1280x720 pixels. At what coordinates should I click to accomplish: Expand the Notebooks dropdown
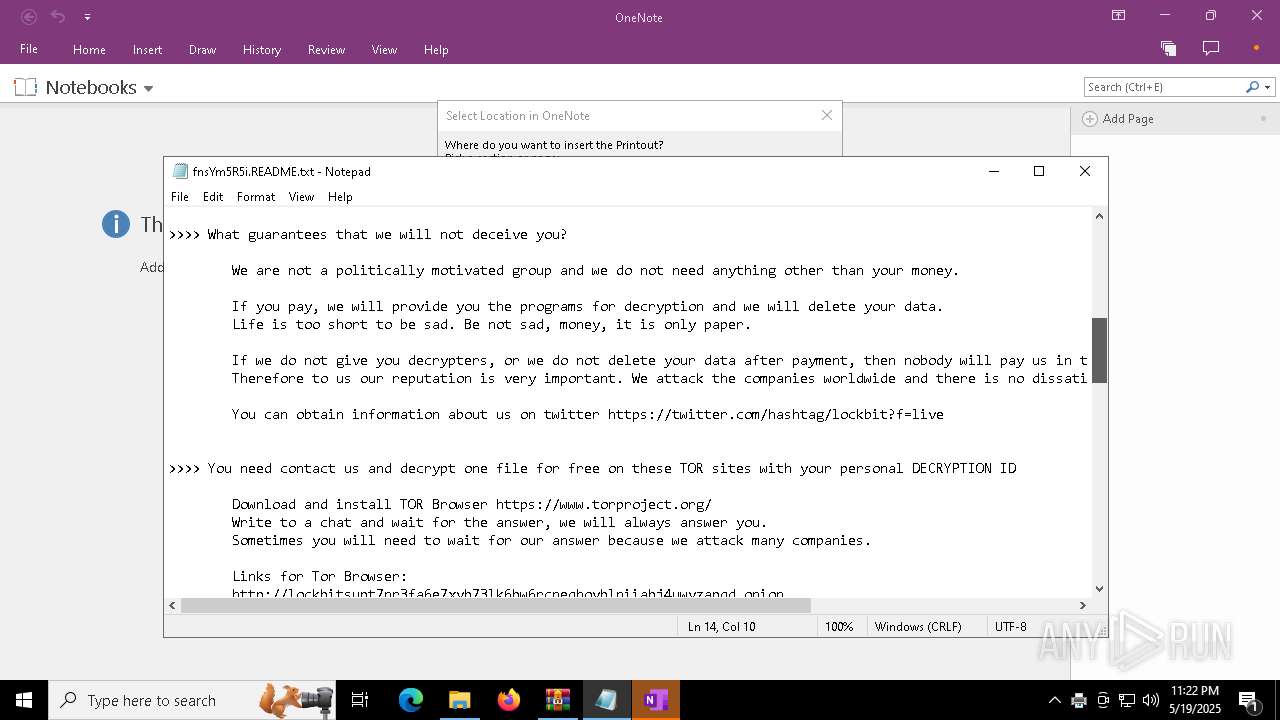pyautogui.click(x=149, y=88)
